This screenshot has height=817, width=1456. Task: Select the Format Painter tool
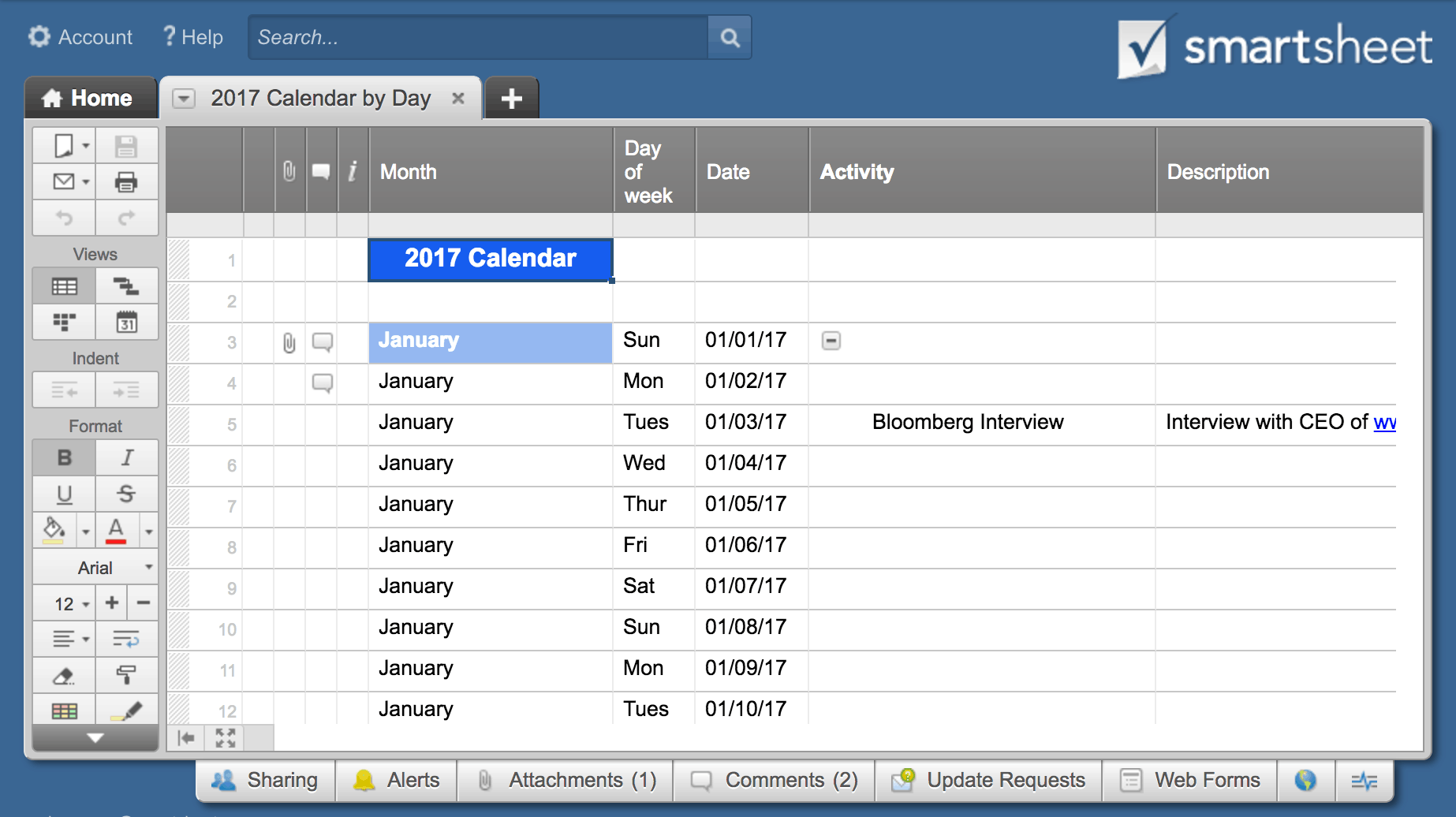(x=126, y=675)
